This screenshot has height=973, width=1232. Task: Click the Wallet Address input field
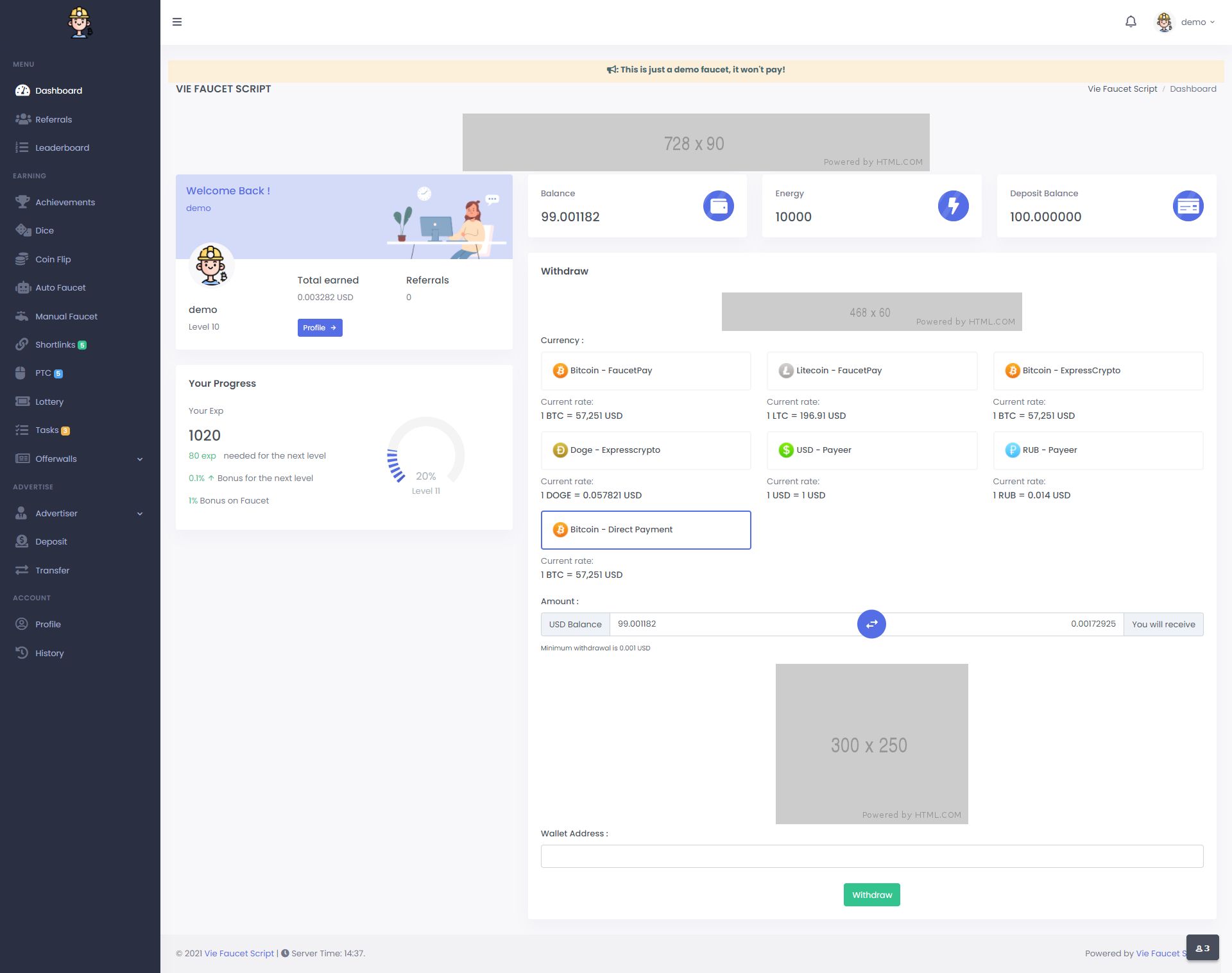[871, 856]
